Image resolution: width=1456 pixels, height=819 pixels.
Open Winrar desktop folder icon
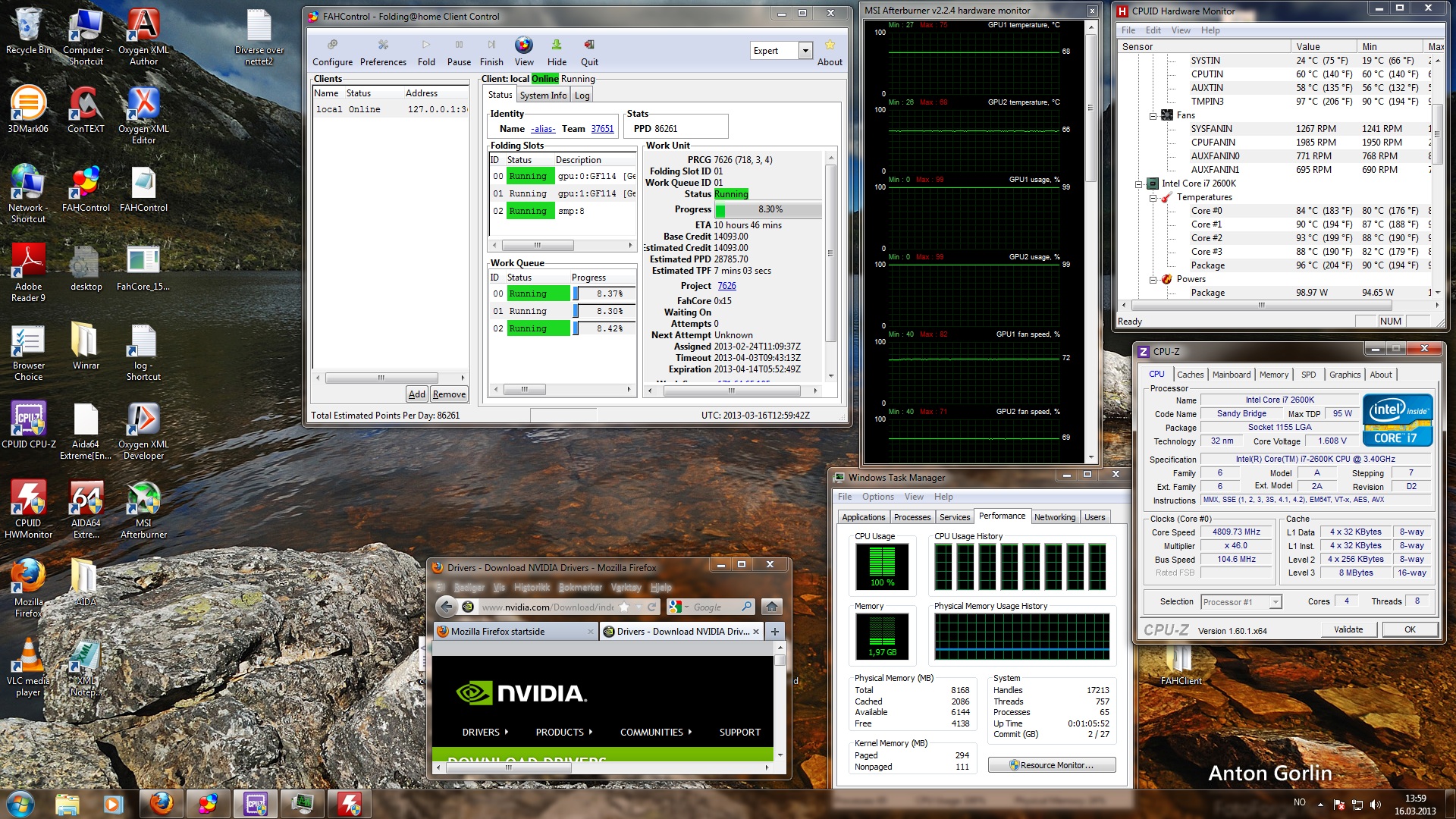86,345
